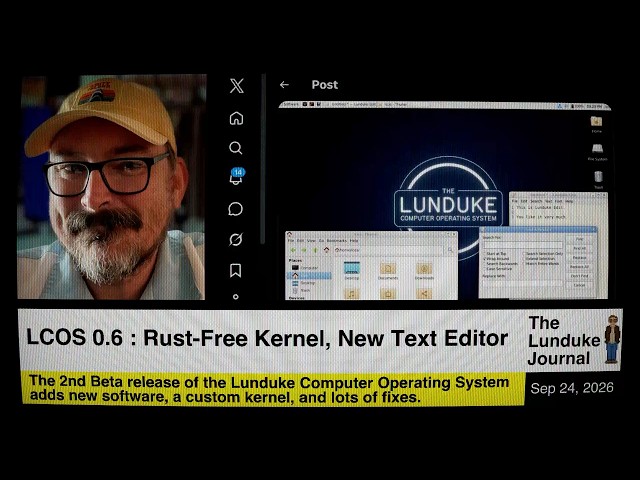This screenshot has width=640, height=480.
Task: Toggle Extend Selection checkbox
Action: click(539, 258)
